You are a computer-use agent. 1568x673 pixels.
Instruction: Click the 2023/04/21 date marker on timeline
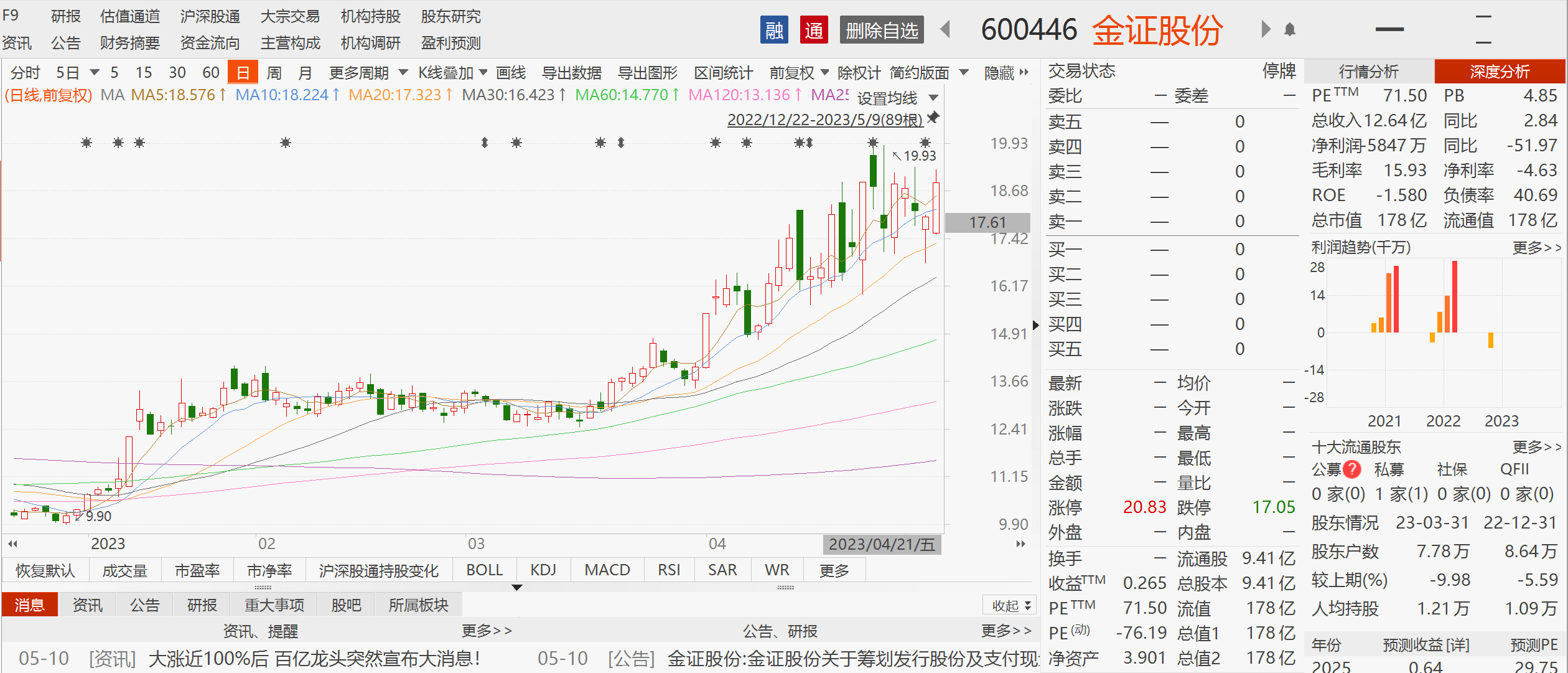(x=881, y=544)
